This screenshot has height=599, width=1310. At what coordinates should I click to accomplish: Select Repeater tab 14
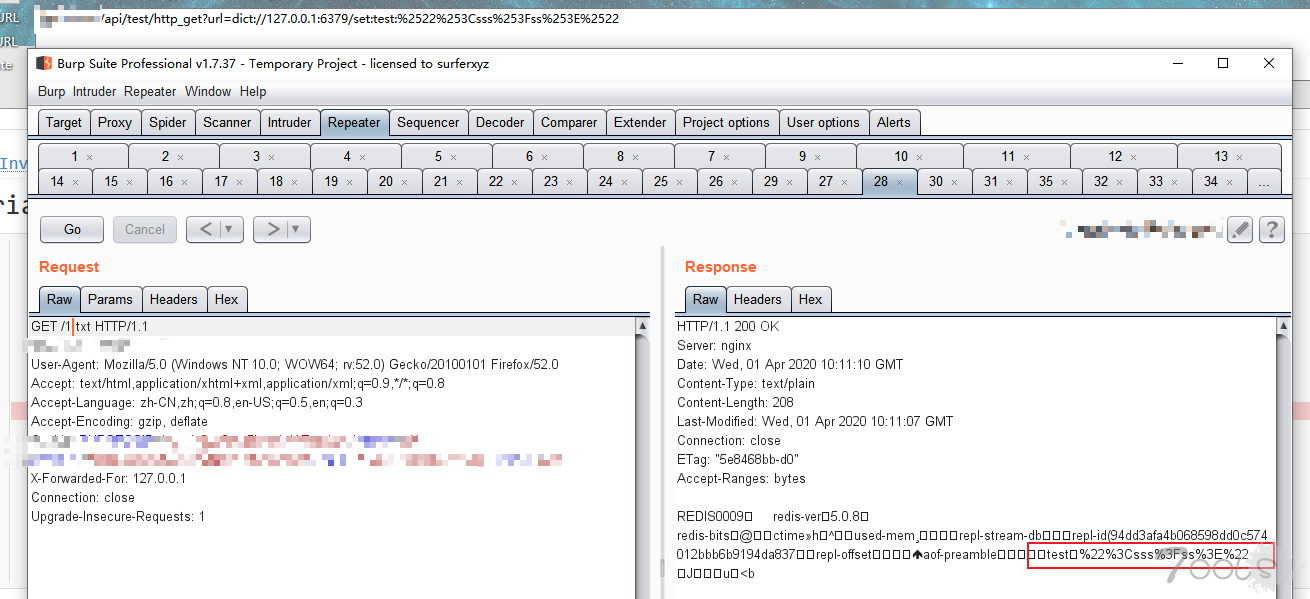(65, 182)
